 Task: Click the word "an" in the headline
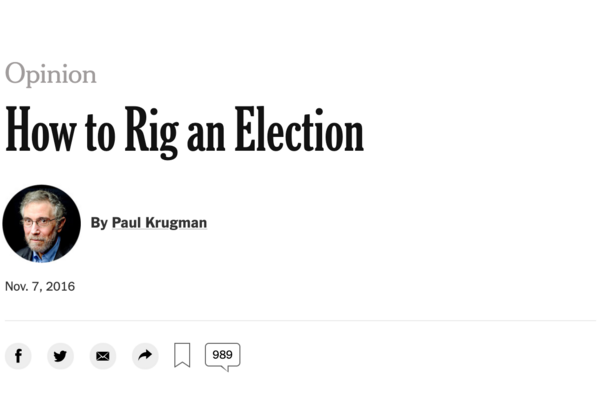pyautogui.click(x=204, y=134)
